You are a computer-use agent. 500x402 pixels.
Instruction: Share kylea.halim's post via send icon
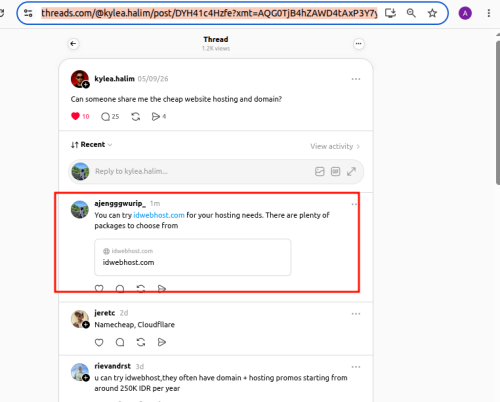(x=159, y=116)
